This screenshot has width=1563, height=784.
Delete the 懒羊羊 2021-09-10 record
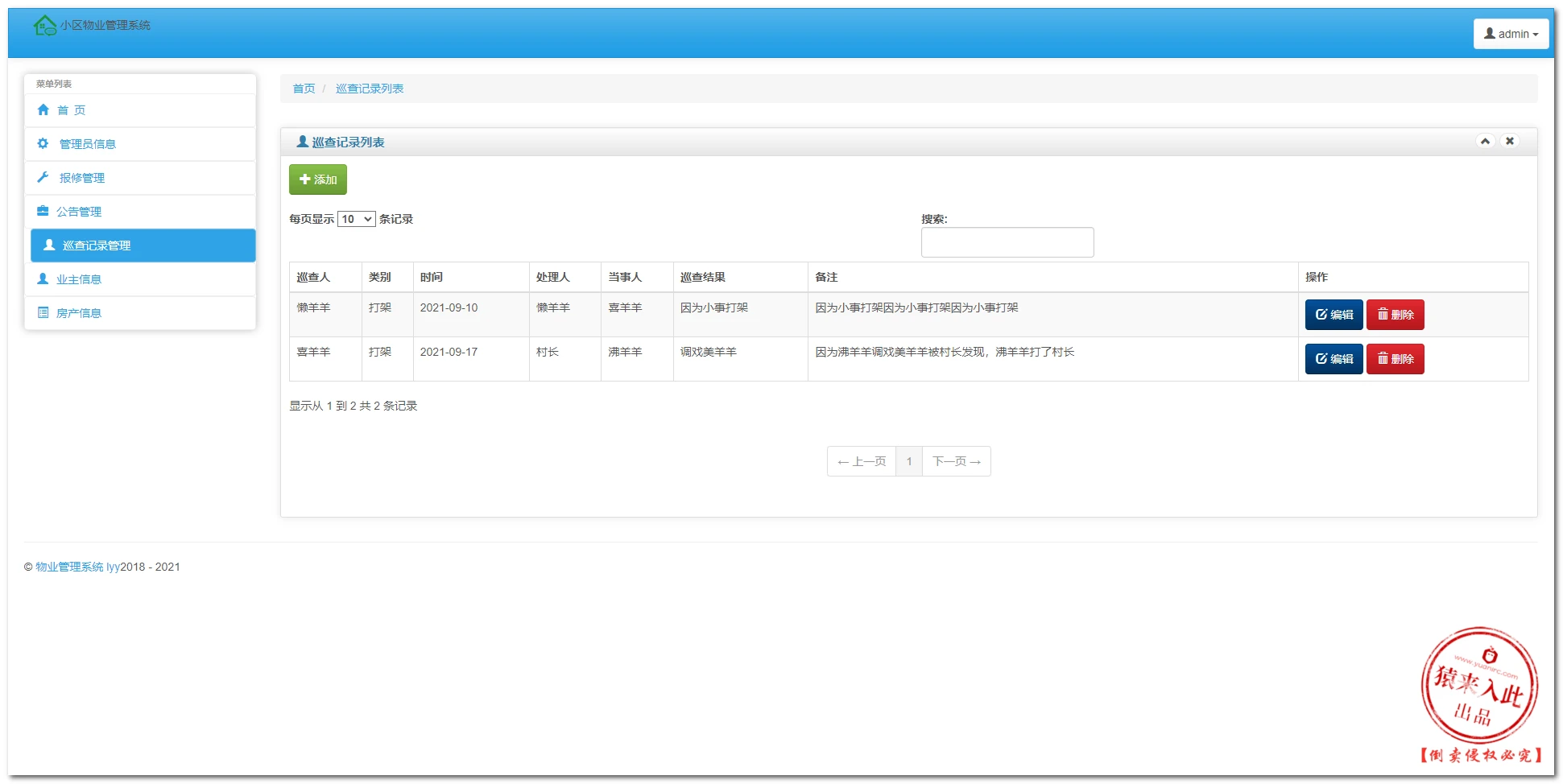click(1396, 315)
